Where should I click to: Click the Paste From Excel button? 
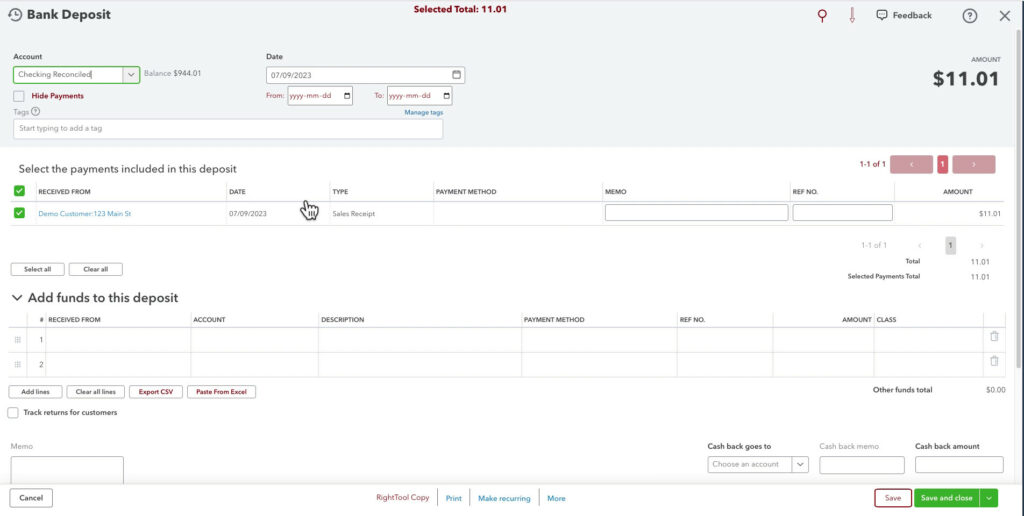pyautogui.click(x=221, y=392)
